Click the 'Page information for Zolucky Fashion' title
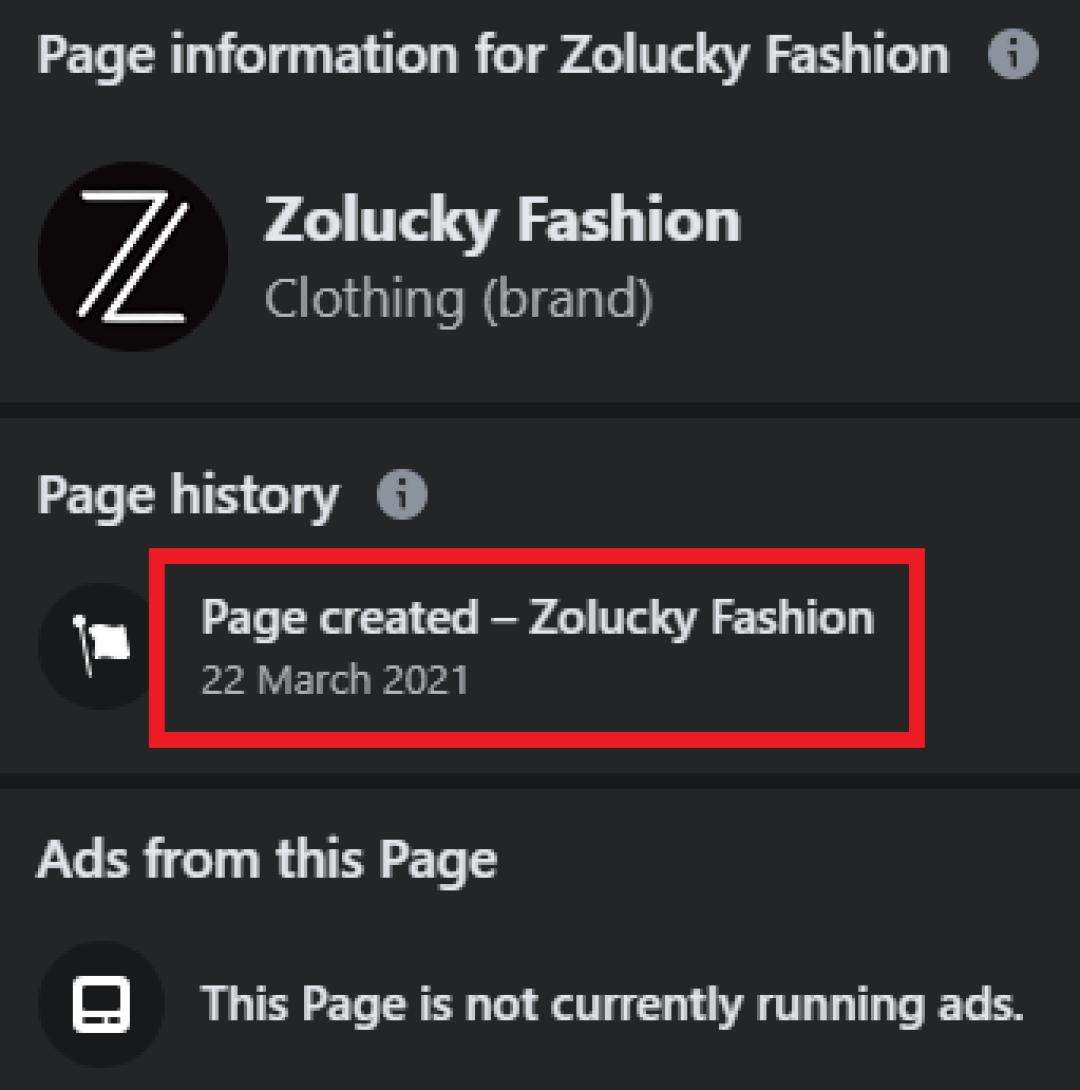The width and height of the screenshot is (1080, 1090). click(x=492, y=54)
